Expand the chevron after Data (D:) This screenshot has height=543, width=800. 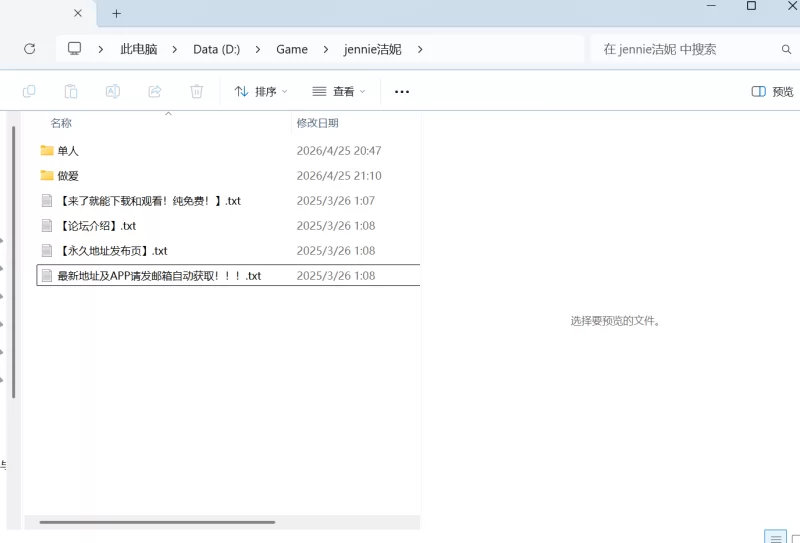tap(258, 50)
